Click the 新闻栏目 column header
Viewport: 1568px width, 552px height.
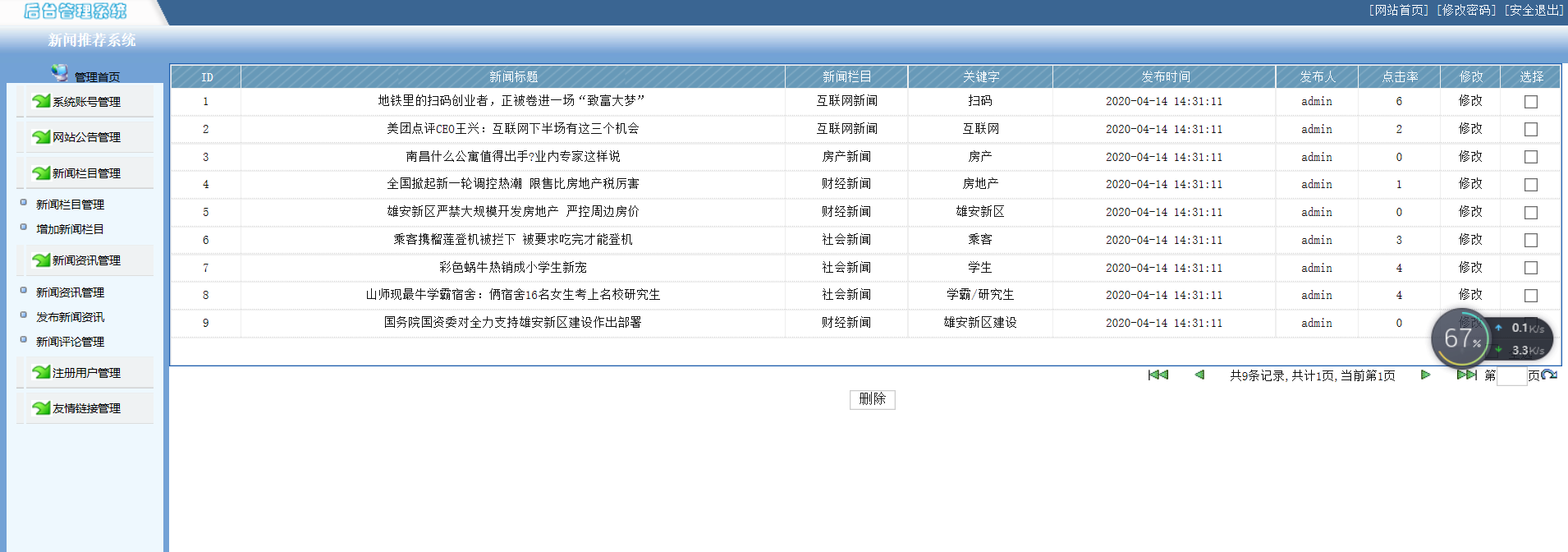pyautogui.click(x=846, y=77)
